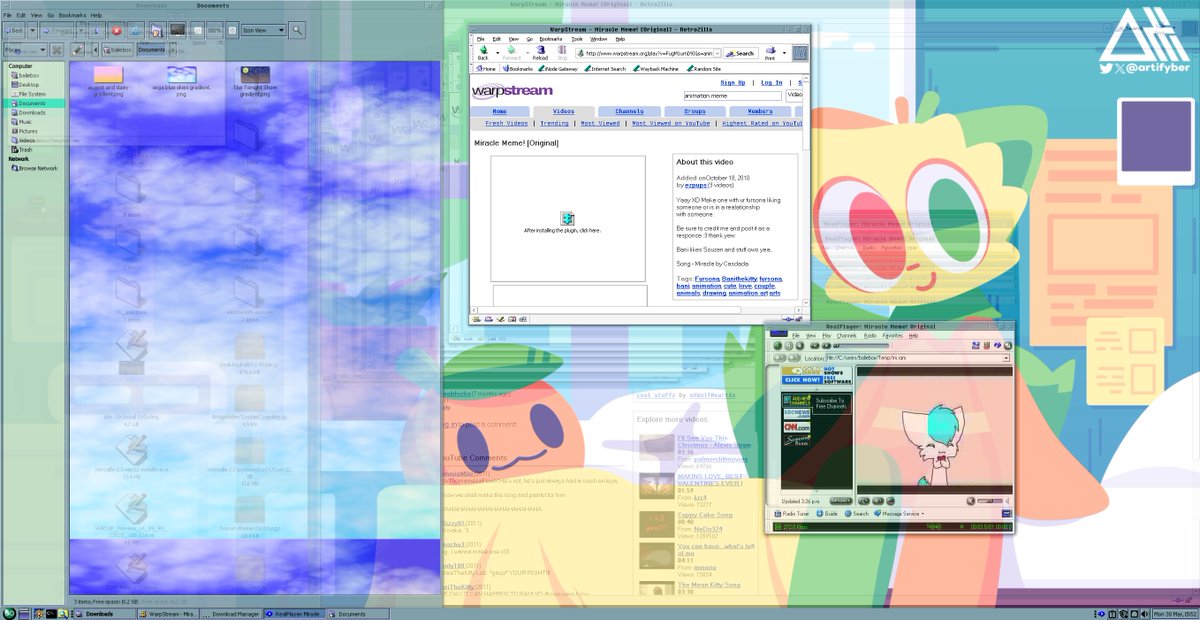Open Bookmarks menu in RetroZilla

point(551,39)
